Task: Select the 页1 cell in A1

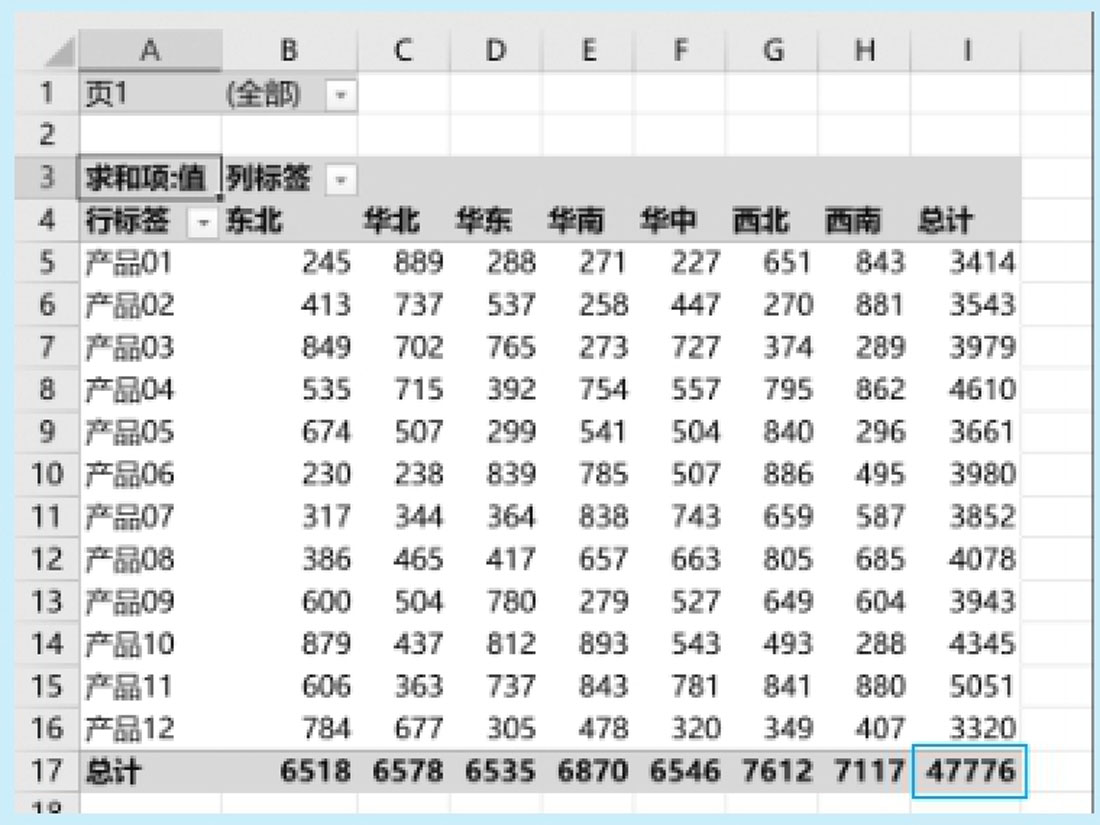Action: coord(149,95)
